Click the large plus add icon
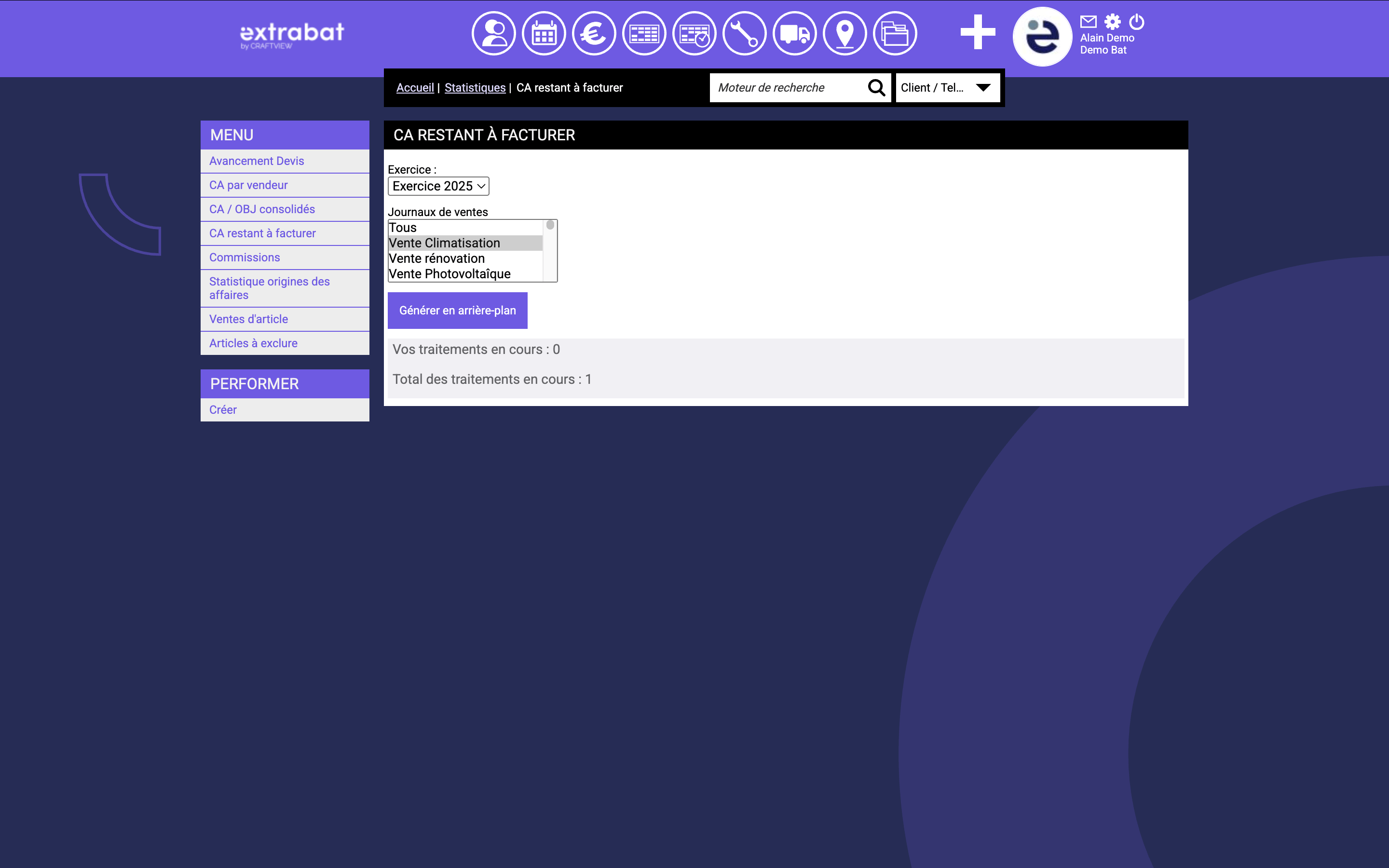 tap(977, 33)
